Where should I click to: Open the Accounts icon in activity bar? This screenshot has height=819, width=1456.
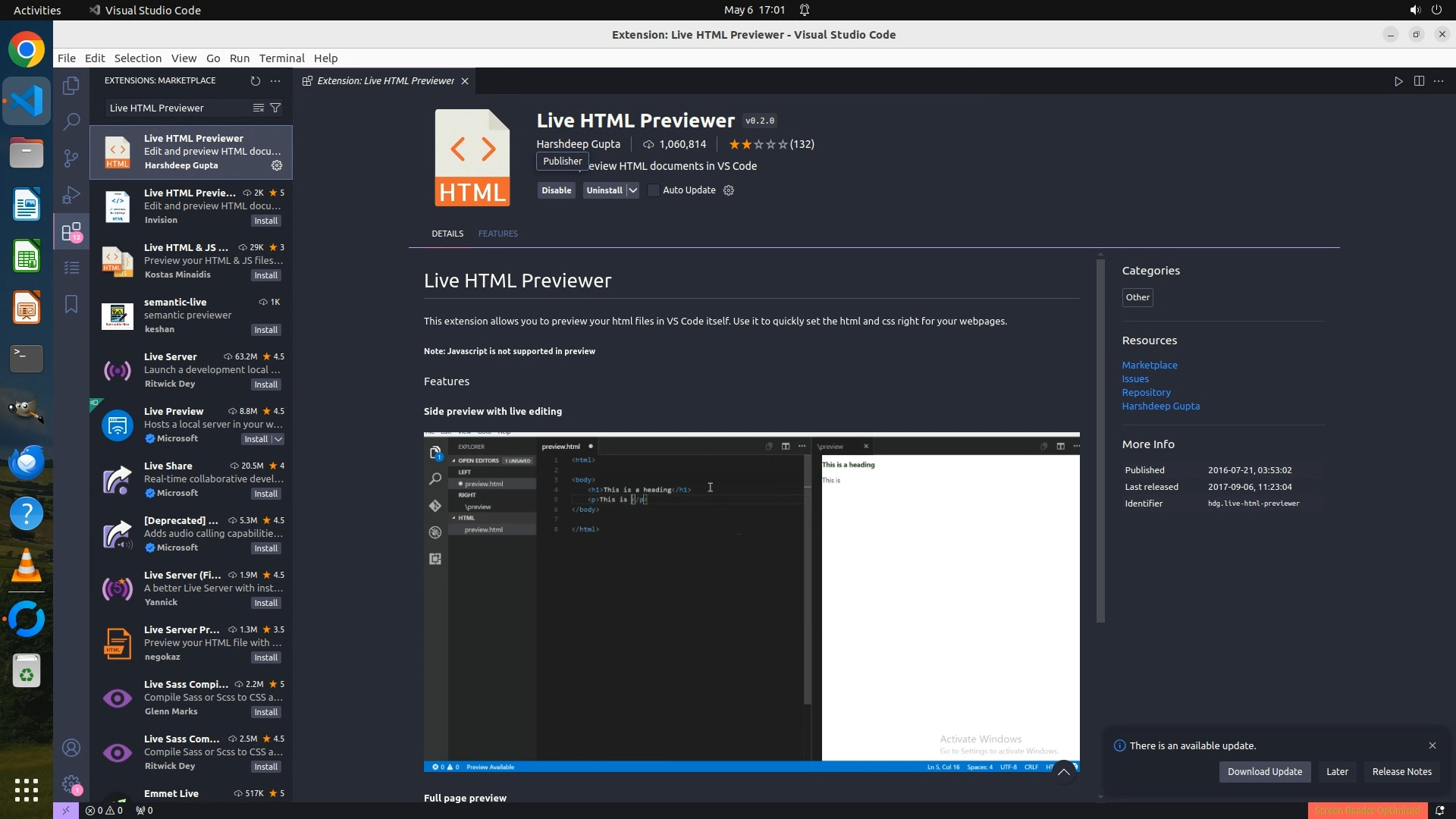pyautogui.click(x=71, y=748)
